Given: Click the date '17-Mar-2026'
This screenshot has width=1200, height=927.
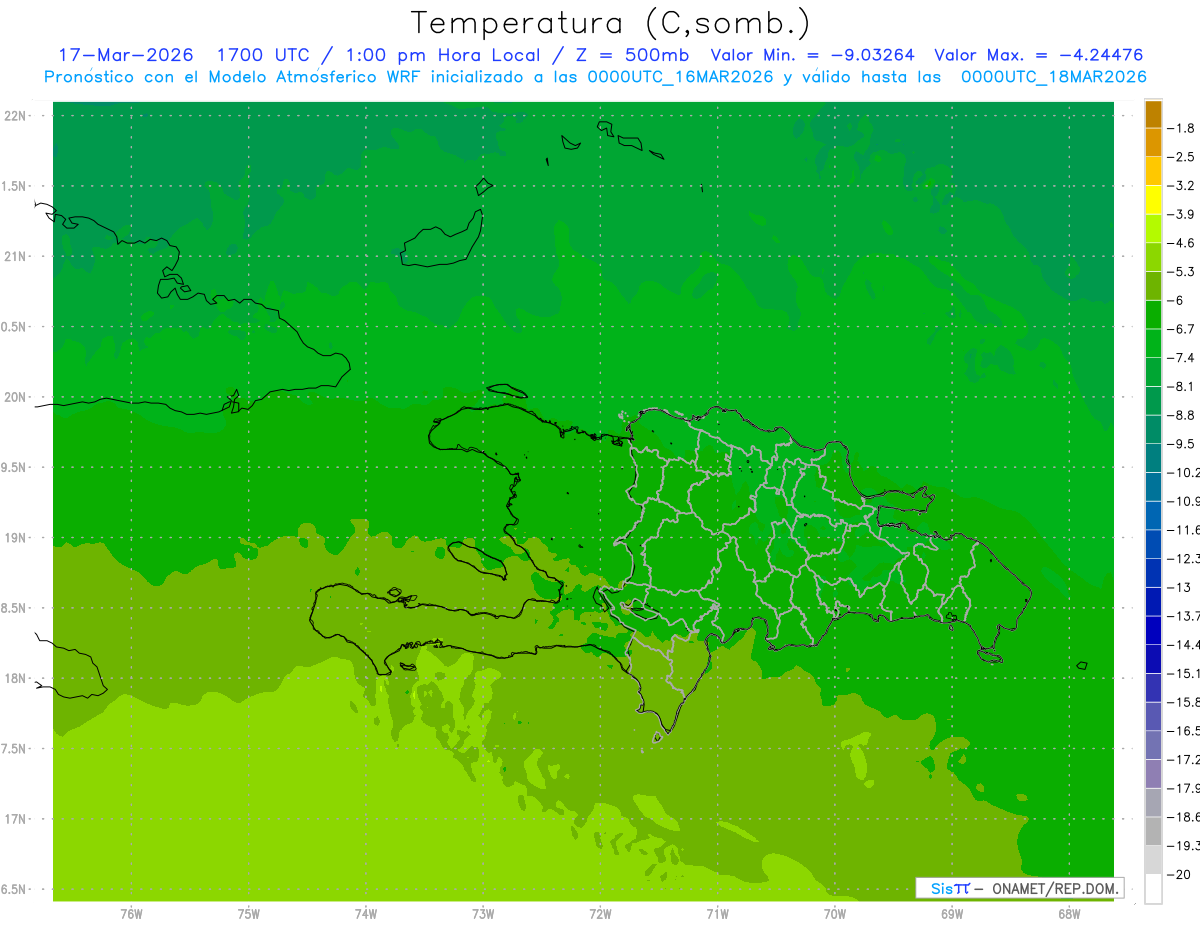Looking at the screenshot, I should click(x=126, y=55).
